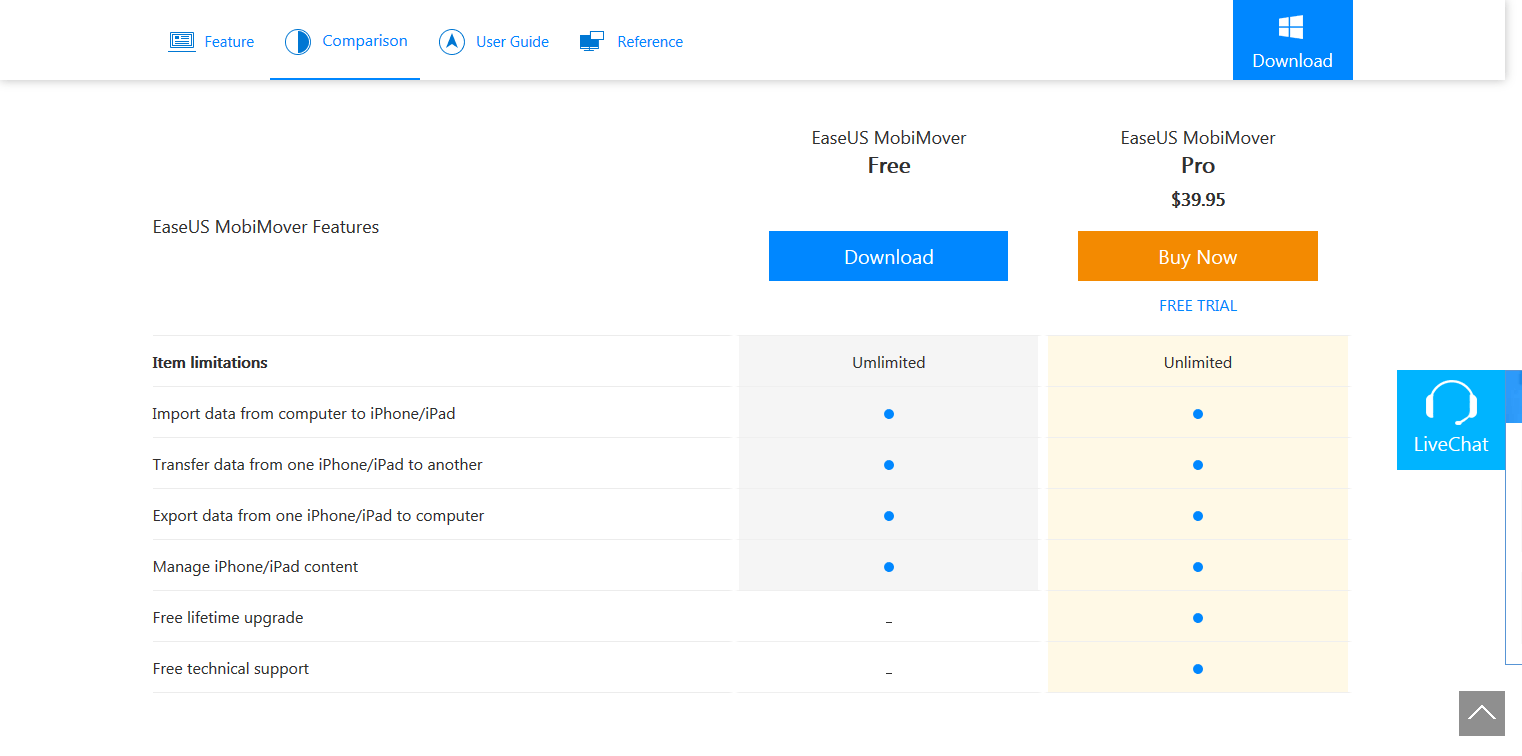Open the FREE TRIAL link
The width and height of the screenshot is (1522, 756).
tap(1198, 306)
